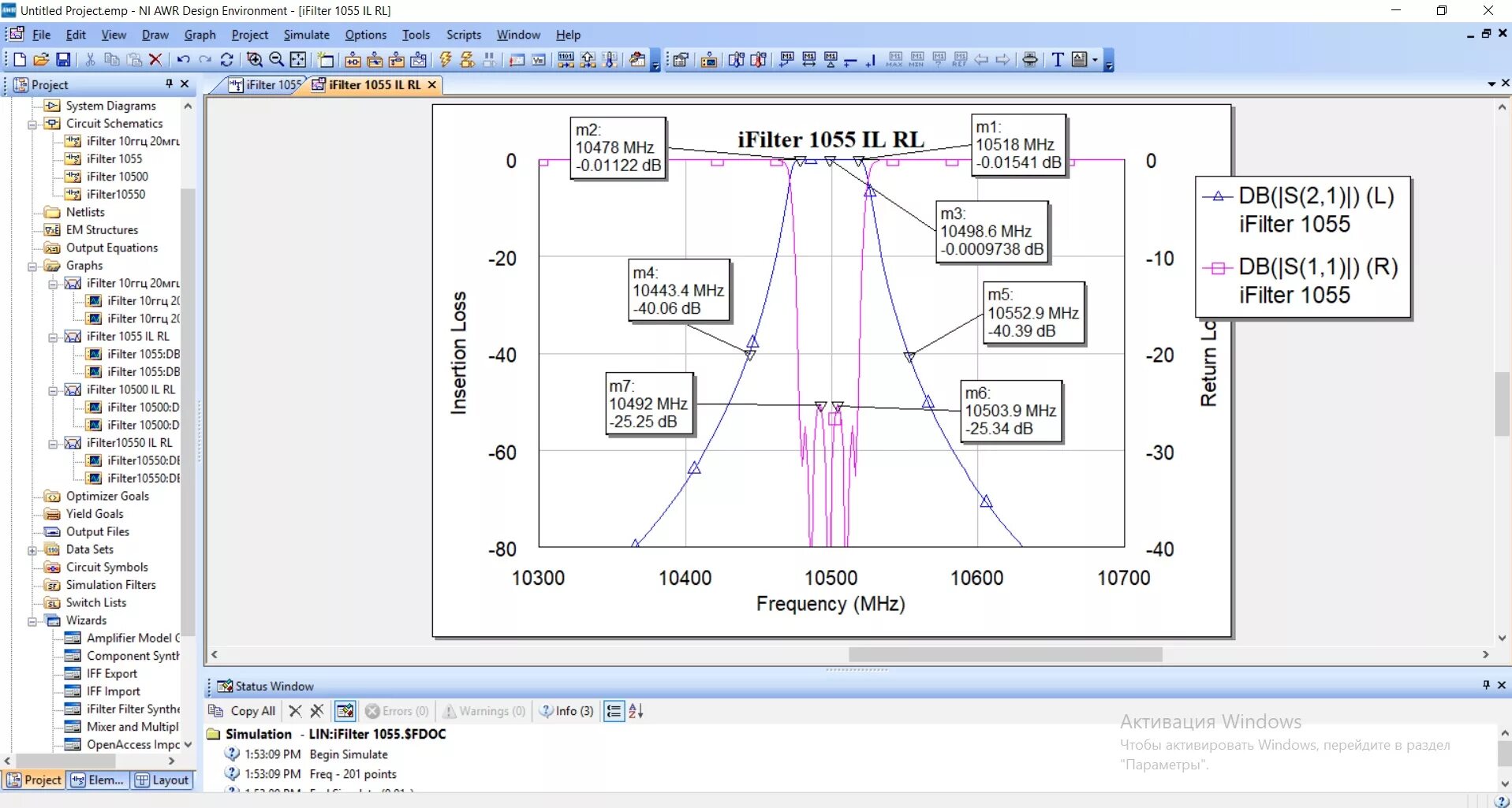Open the Scripts menu

pos(464,35)
